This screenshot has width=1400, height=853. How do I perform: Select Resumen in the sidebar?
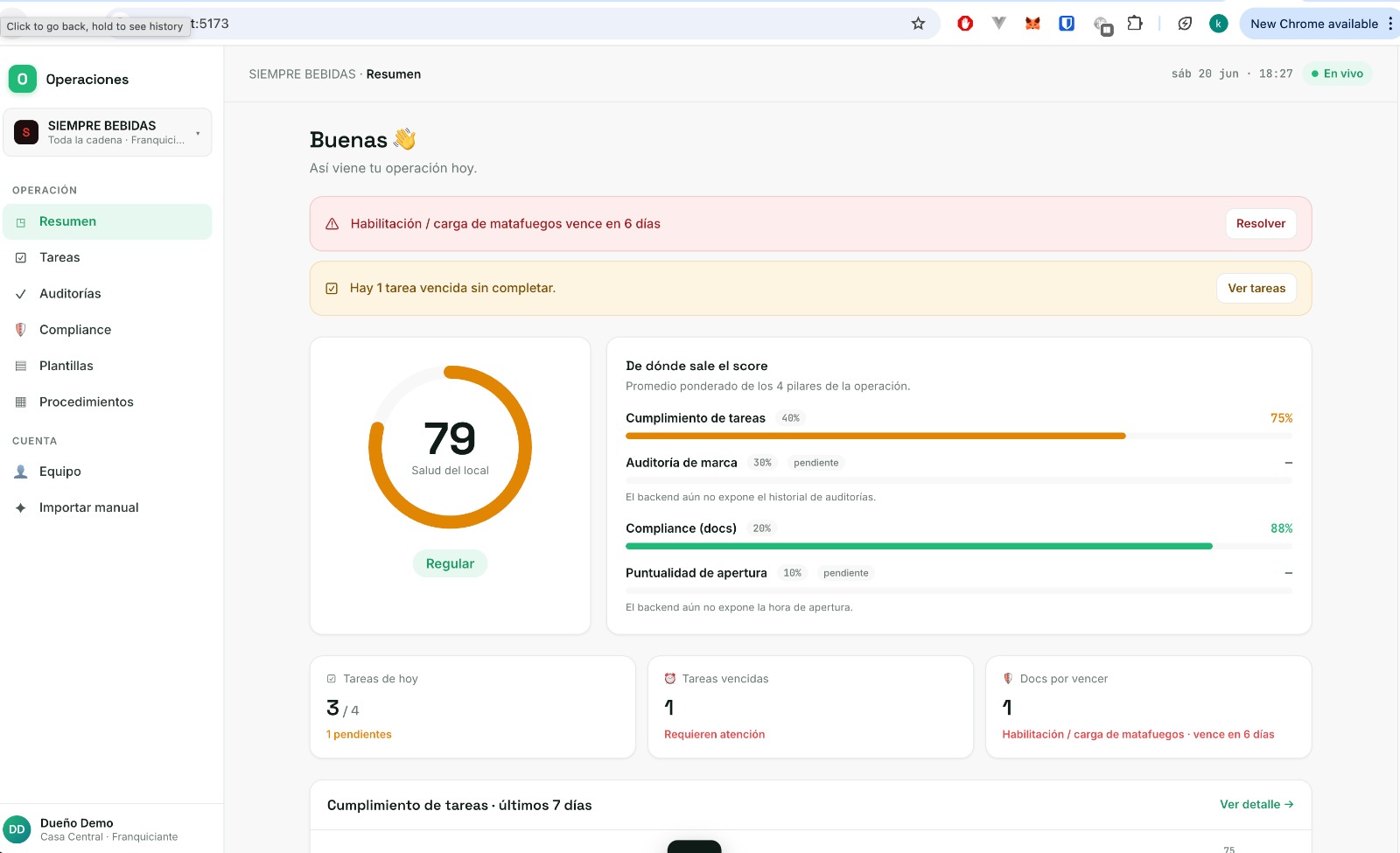(108, 221)
